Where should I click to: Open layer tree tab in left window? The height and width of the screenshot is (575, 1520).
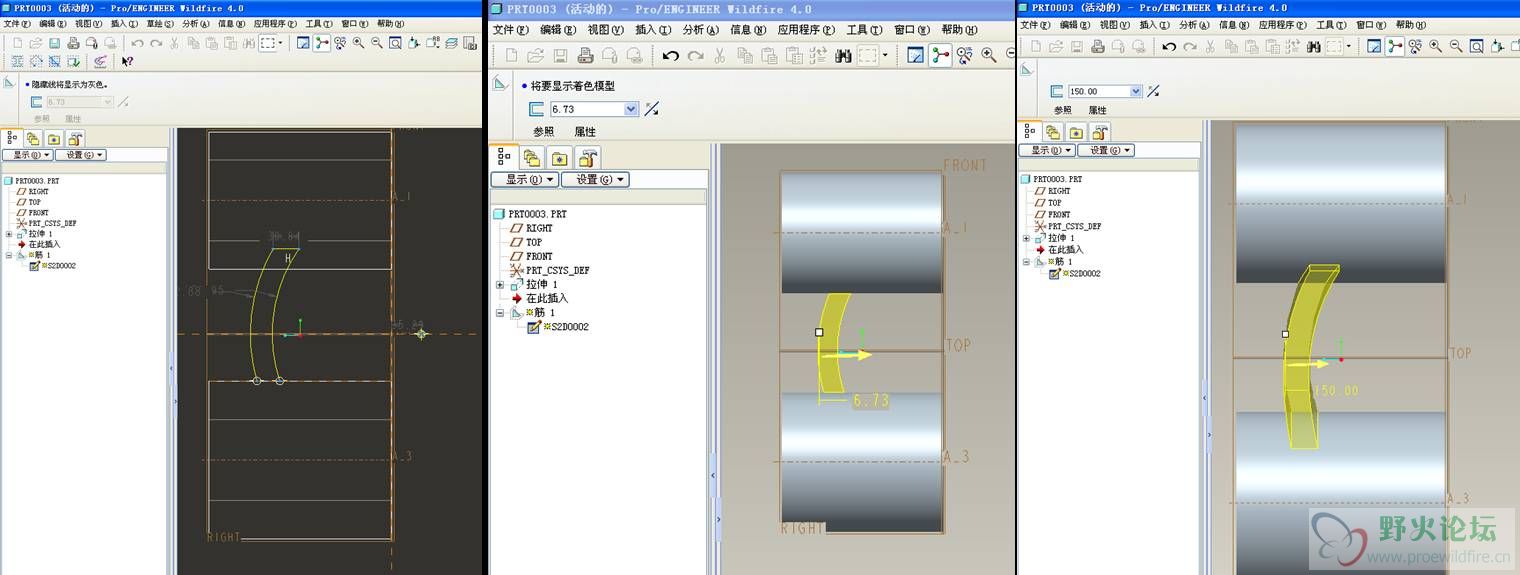pos(33,139)
